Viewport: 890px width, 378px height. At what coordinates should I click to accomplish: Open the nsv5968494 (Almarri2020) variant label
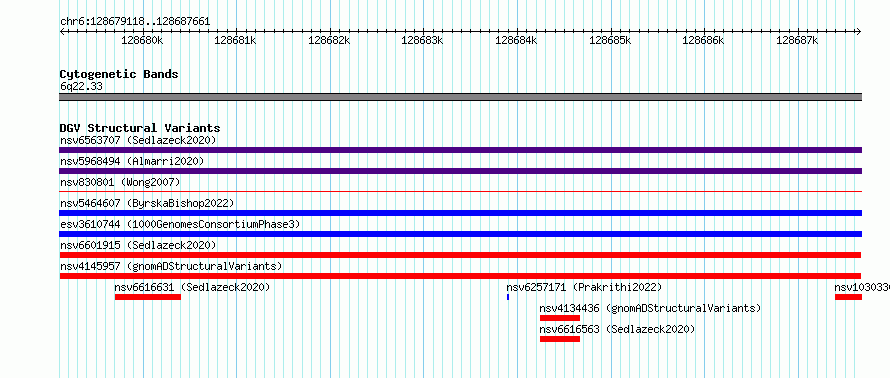[132, 161]
